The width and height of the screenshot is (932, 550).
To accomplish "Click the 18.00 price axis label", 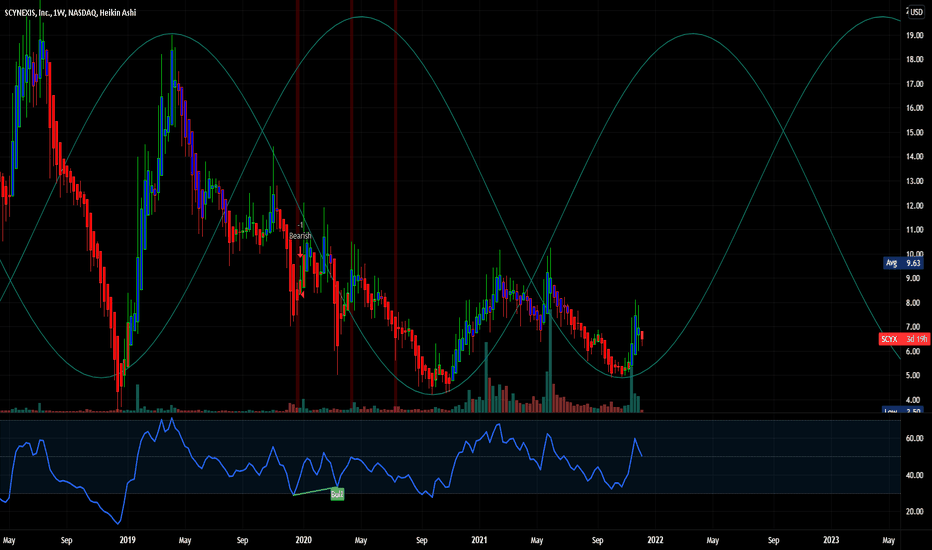I will [914, 59].
